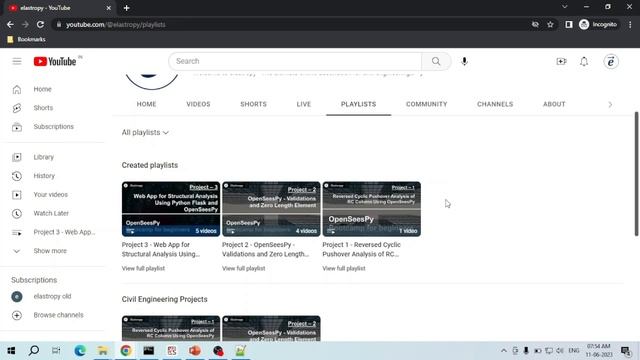Click the YouTube logo
The width and height of the screenshot is (640, 360).
pos(55,61)
